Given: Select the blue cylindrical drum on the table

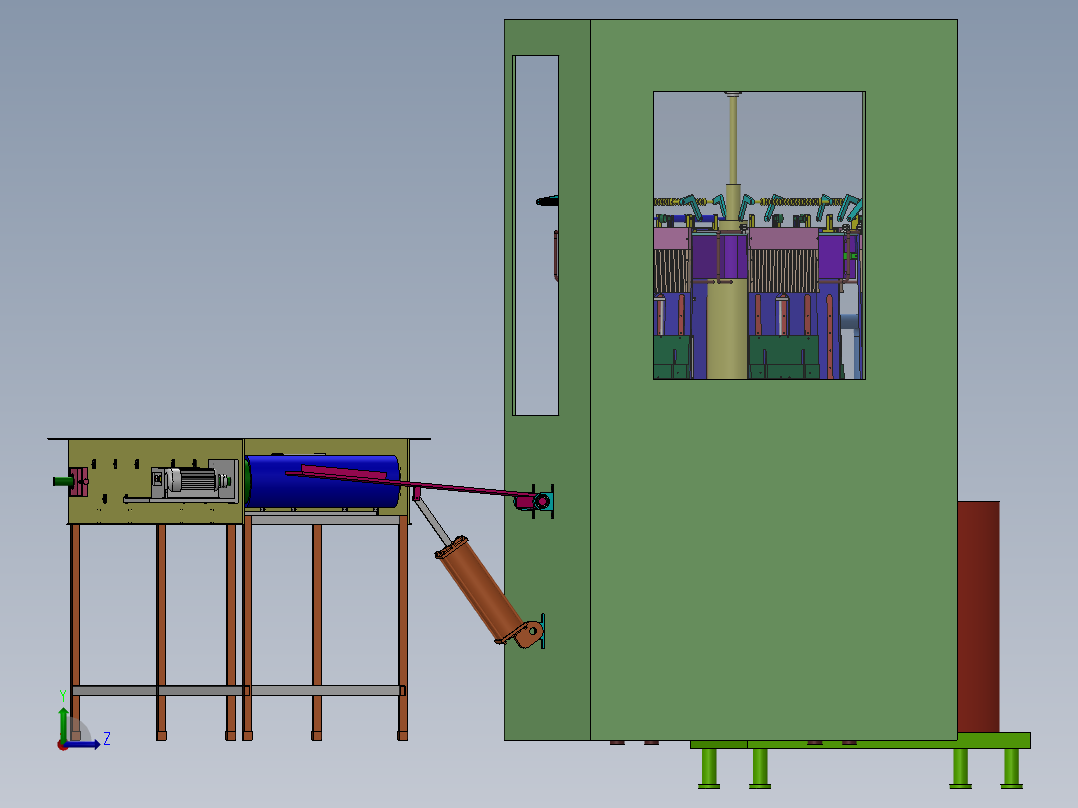Looking at the screenshot, I should [x=322, y=481].
